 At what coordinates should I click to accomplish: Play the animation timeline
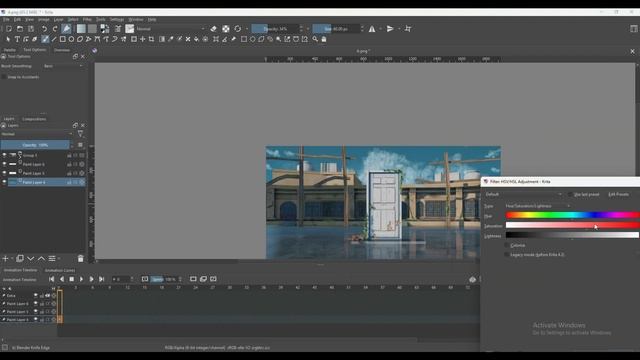(81, 279)
